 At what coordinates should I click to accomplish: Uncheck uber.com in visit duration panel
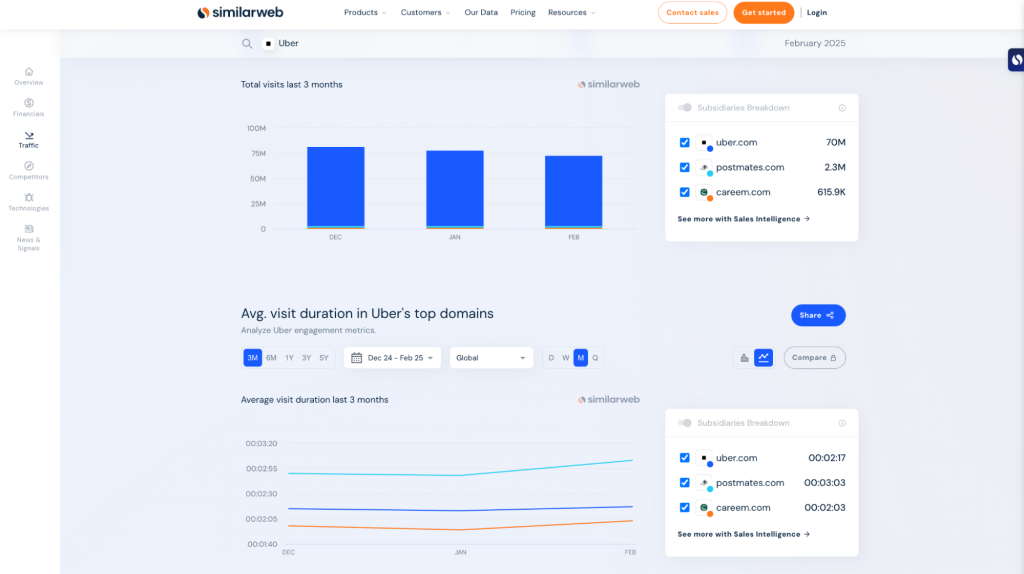tap(684, 458)
